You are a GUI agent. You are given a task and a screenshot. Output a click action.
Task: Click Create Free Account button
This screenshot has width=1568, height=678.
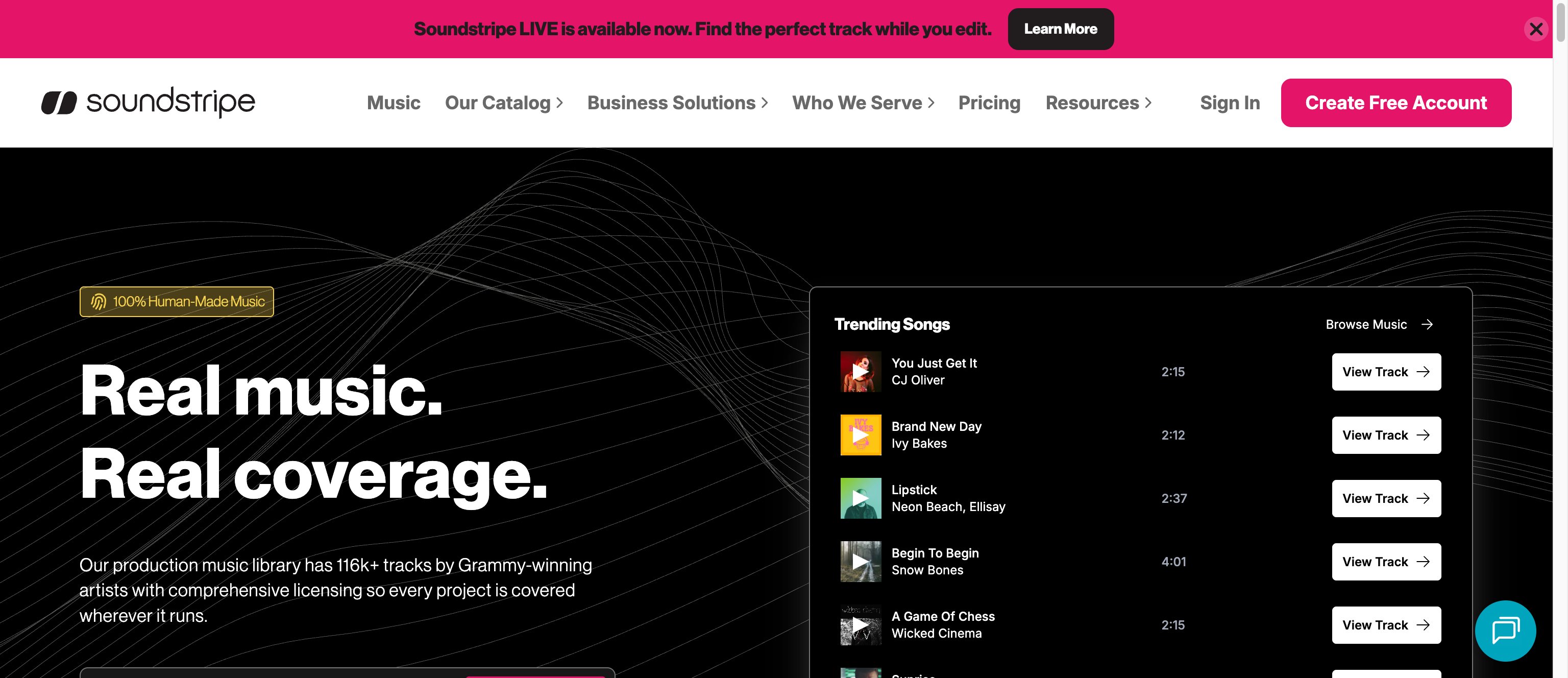click(1396, 103)
